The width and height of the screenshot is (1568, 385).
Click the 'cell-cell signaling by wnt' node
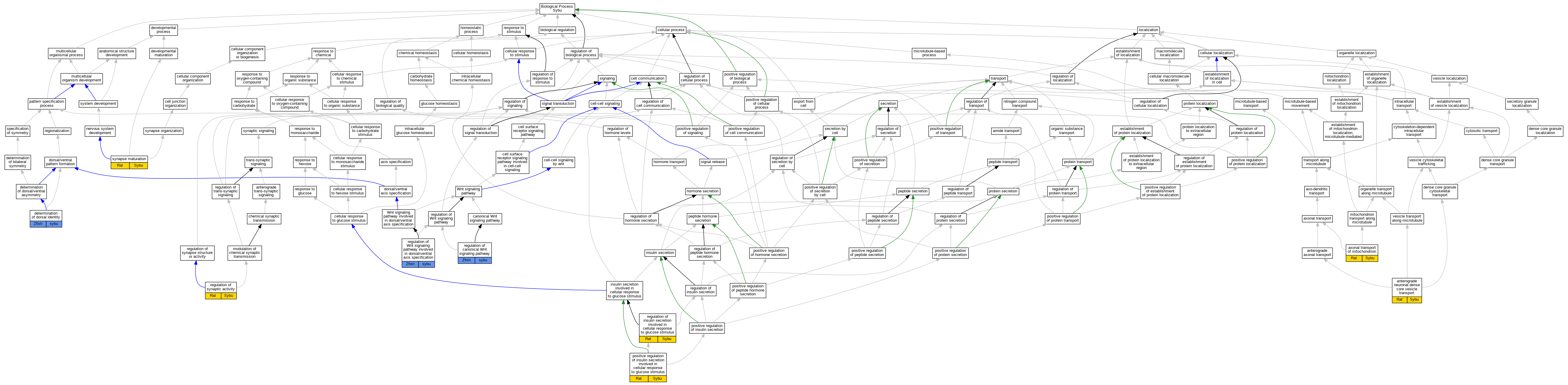(558, 162)
